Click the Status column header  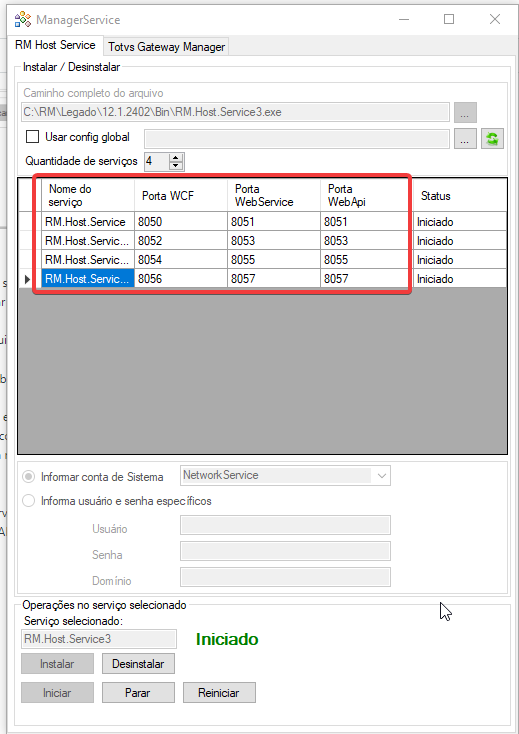[x=460, y=195]
